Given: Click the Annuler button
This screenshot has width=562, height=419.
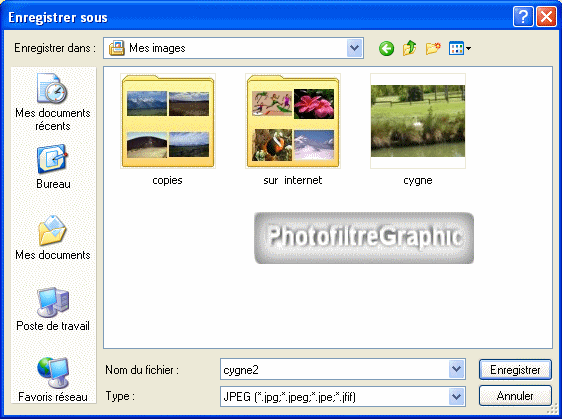Looking at the screenshot, I should 515,396.
